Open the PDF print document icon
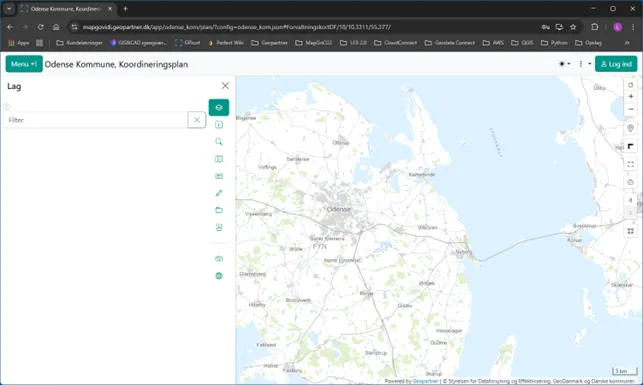643x385 pixels. tap(219, 227)
